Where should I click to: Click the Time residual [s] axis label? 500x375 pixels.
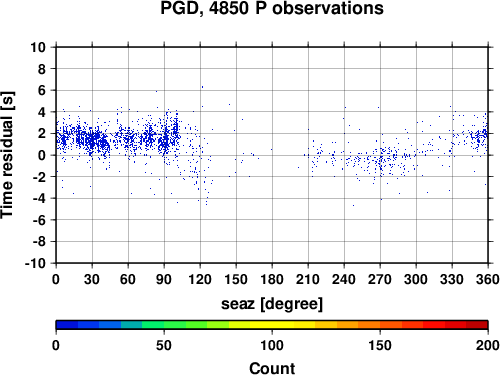point(7,155)
